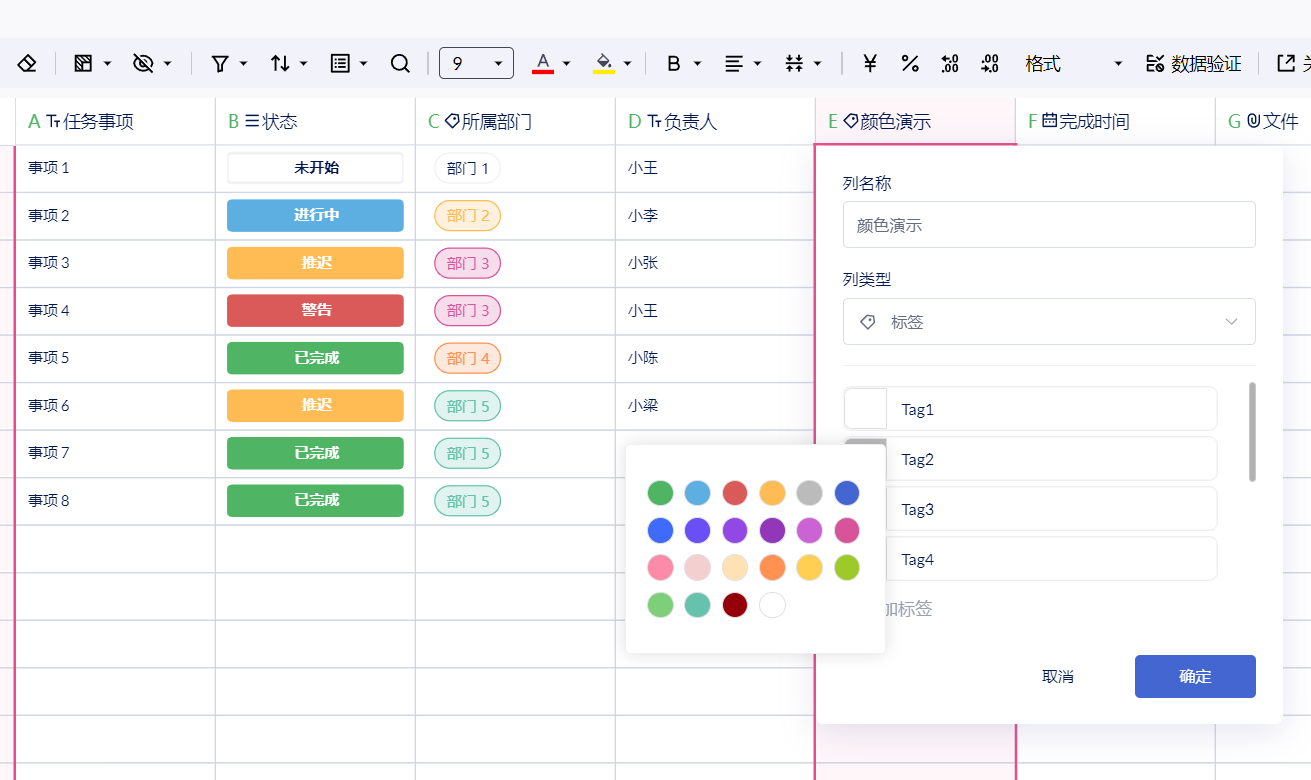Click the 小梁 assignee cell
The height and width of the screenshot is (780, 1311).
[715, 405]
